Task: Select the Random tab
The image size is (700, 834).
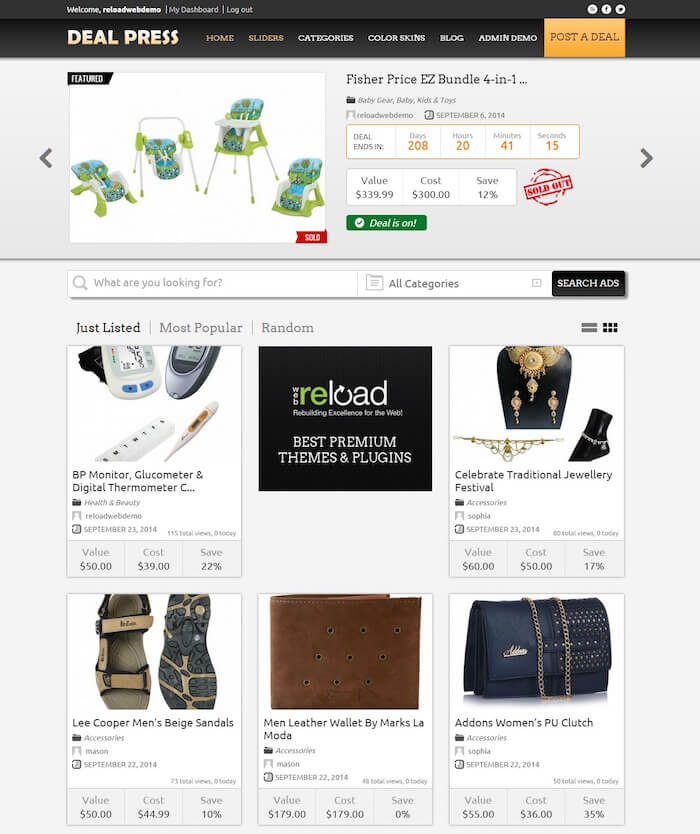Action: [287, 328]
